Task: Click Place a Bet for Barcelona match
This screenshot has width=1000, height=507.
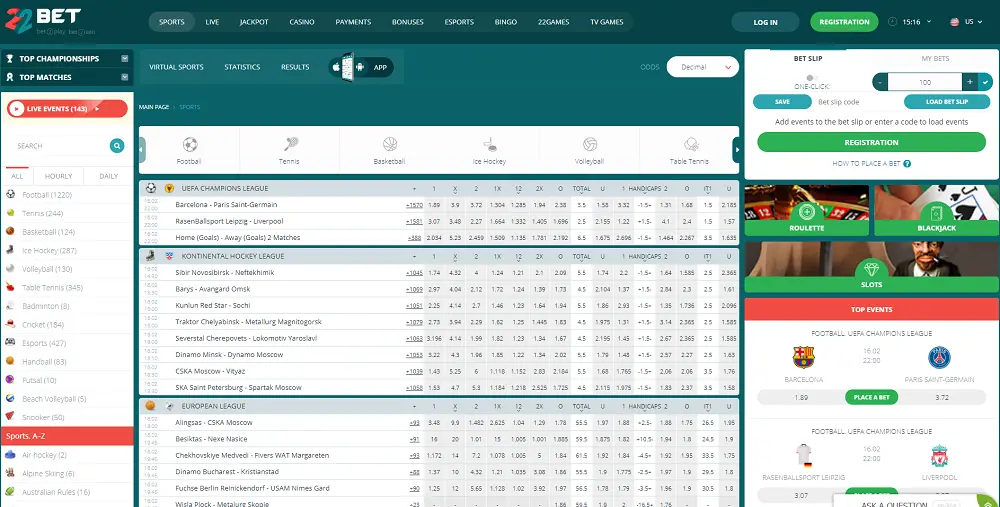Action: (871, 397)
